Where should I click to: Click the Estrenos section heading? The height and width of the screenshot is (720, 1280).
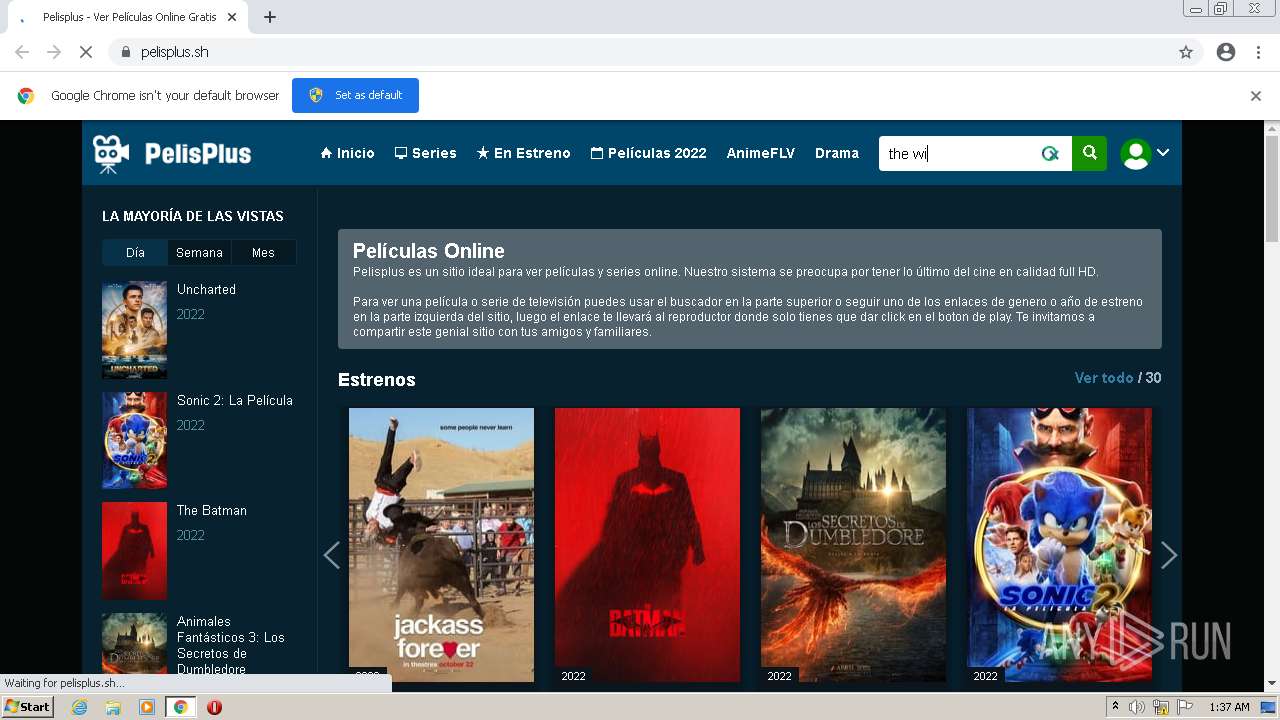click(377, 380)
